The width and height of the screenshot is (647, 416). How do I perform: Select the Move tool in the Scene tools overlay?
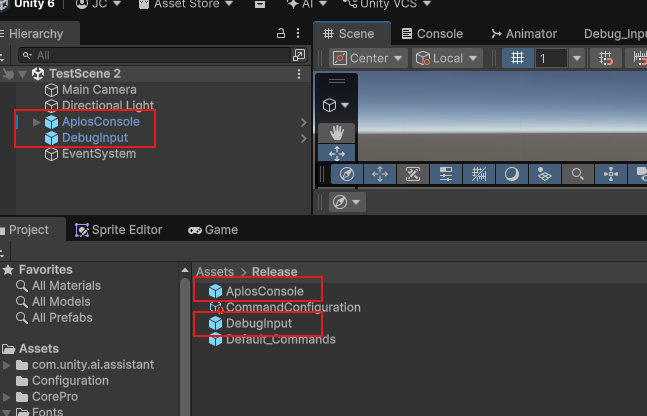(x=337, y=153)
